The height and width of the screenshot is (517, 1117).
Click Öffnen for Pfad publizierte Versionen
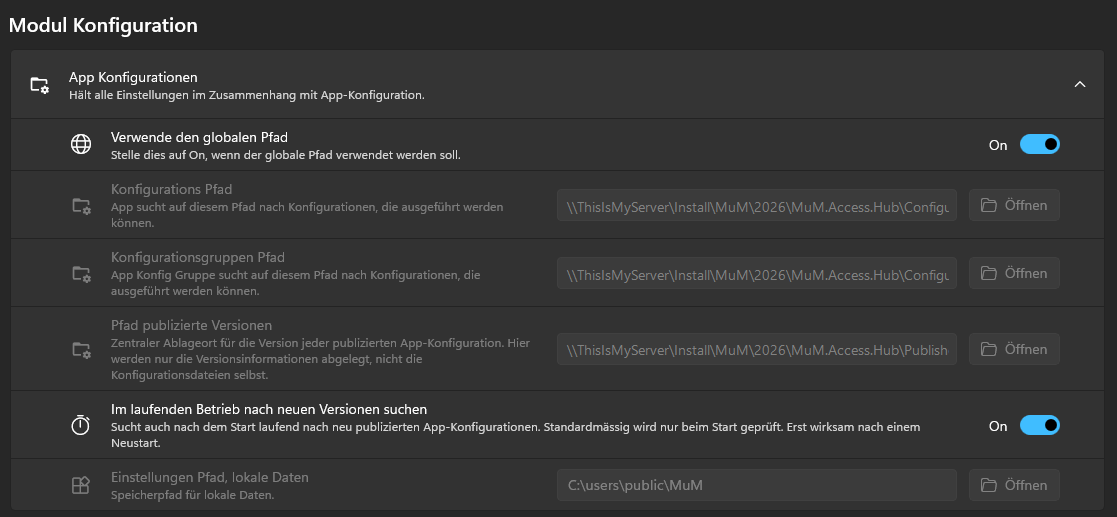[1014, 349]
